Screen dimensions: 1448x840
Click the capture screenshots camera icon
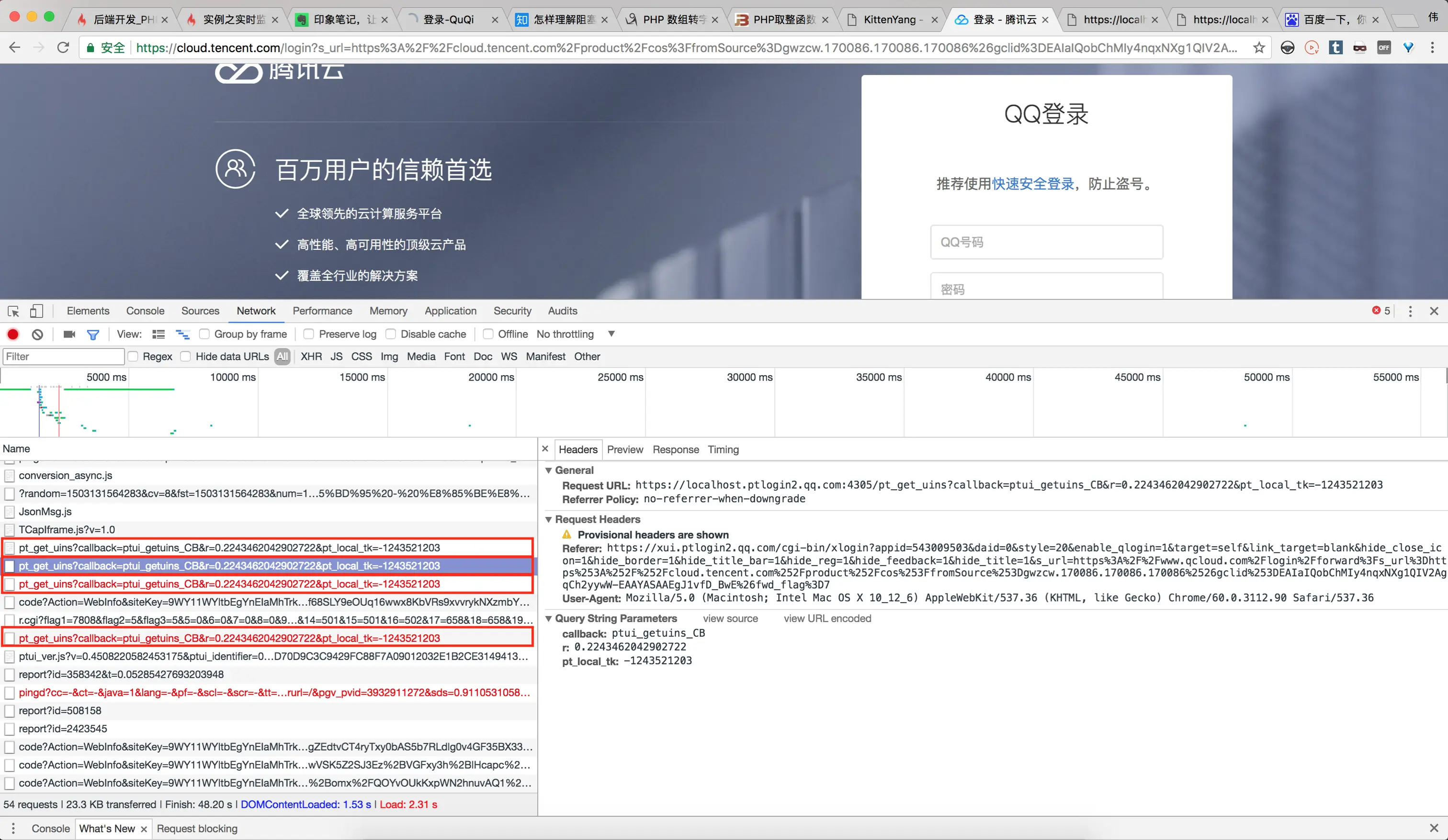pos(69,335)
